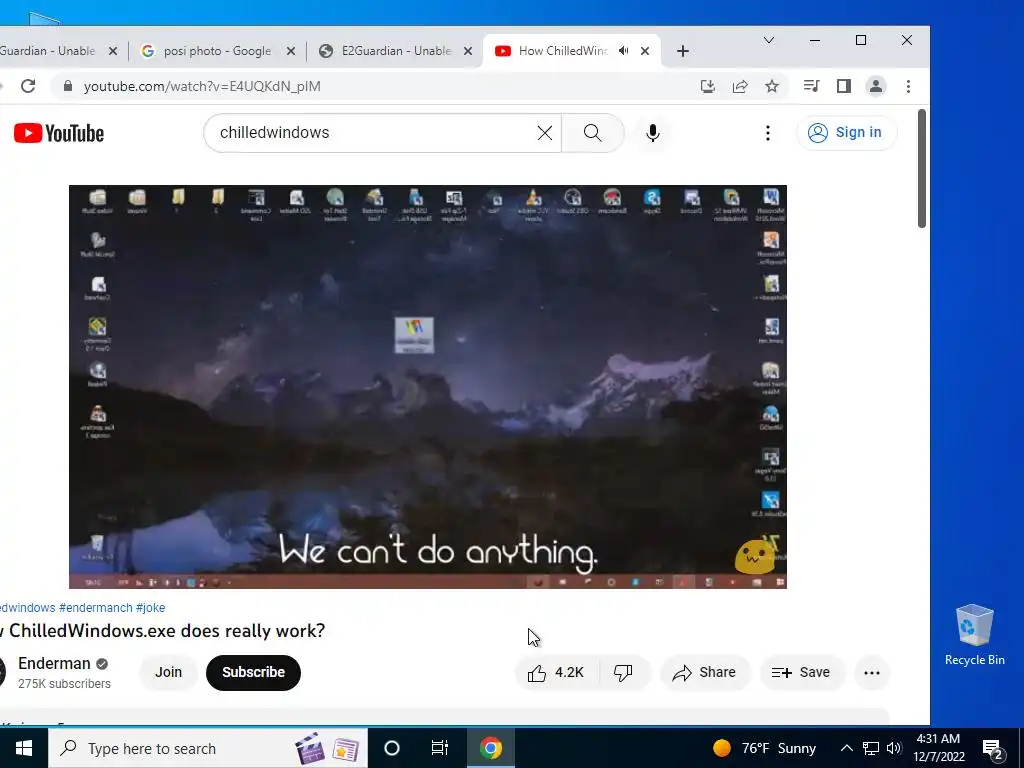Subscribe to the Enderman channel
Image resolution: width=1024 pixels, height=768 pixels.
253,673
